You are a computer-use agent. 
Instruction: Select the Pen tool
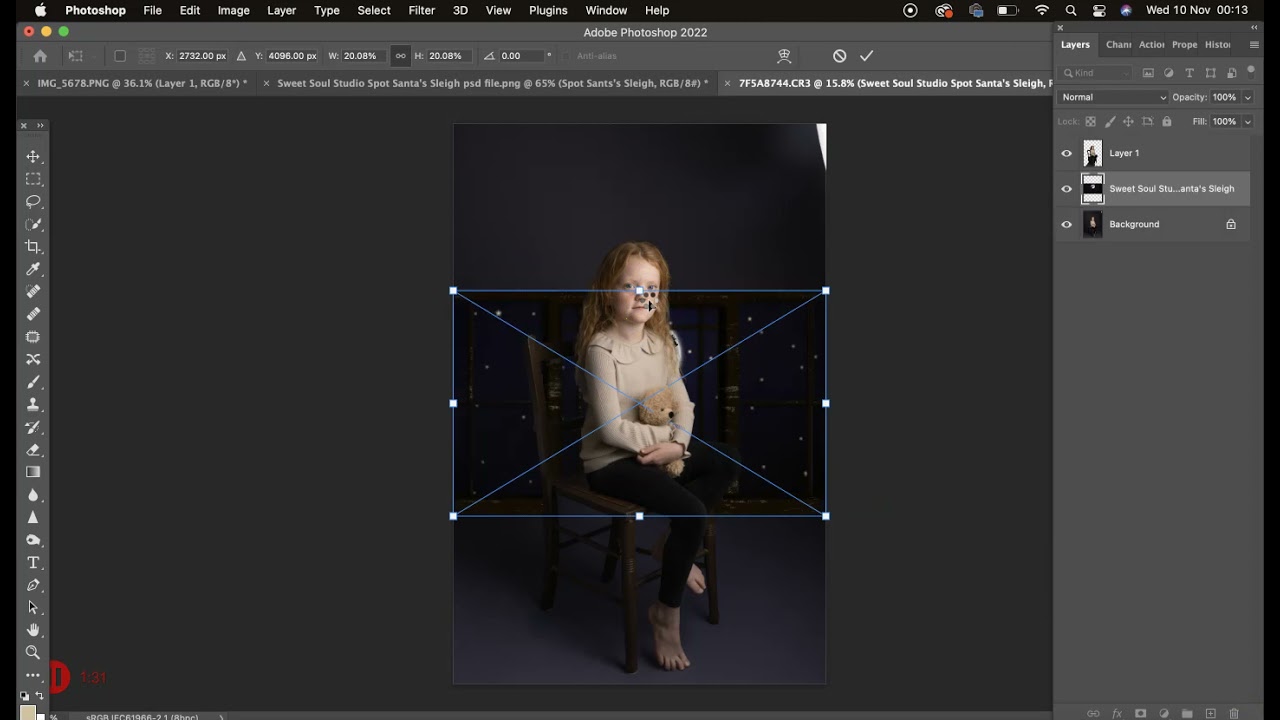[33, 585]
